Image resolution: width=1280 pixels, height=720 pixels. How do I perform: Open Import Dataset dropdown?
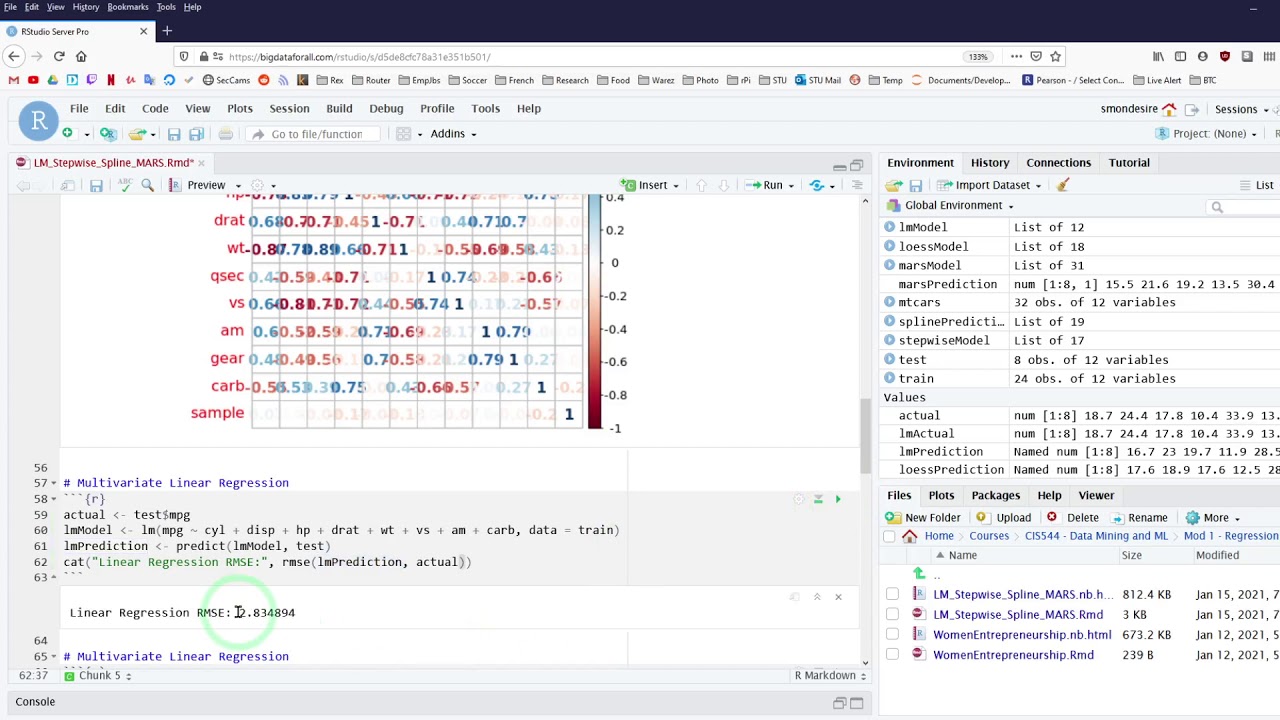[x=991, y=185]
